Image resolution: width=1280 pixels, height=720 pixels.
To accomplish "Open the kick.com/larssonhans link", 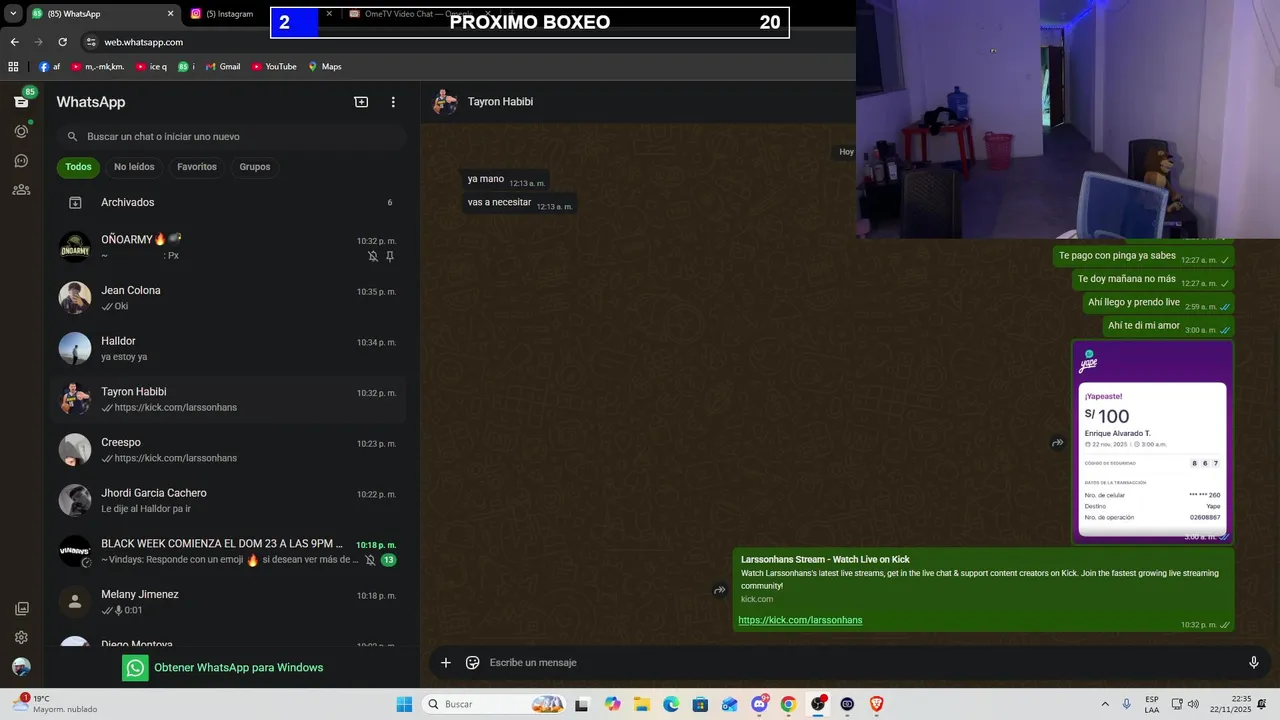I will [800, 620].
